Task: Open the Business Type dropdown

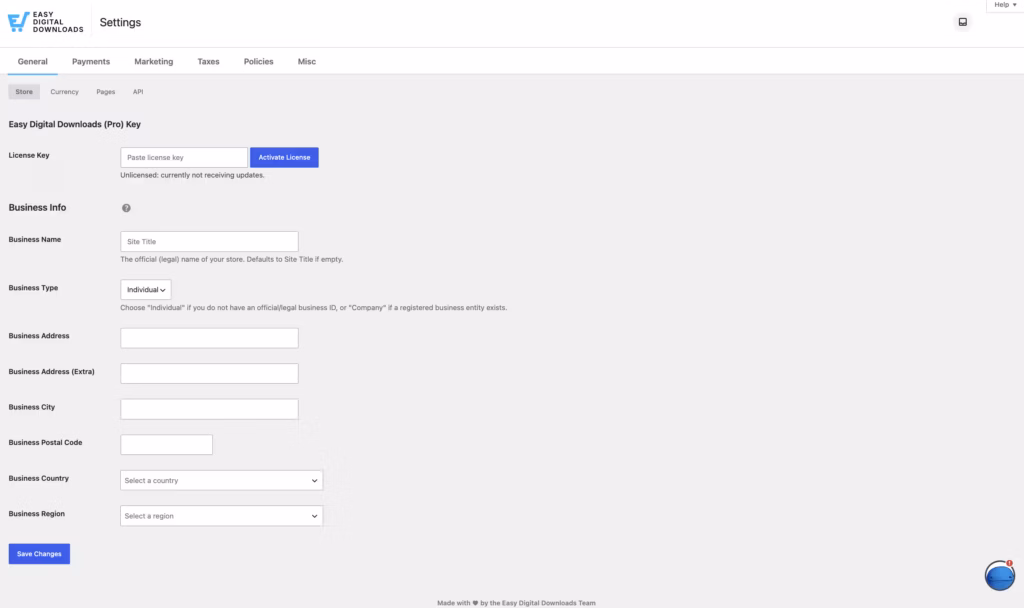Action: [146, 289]
